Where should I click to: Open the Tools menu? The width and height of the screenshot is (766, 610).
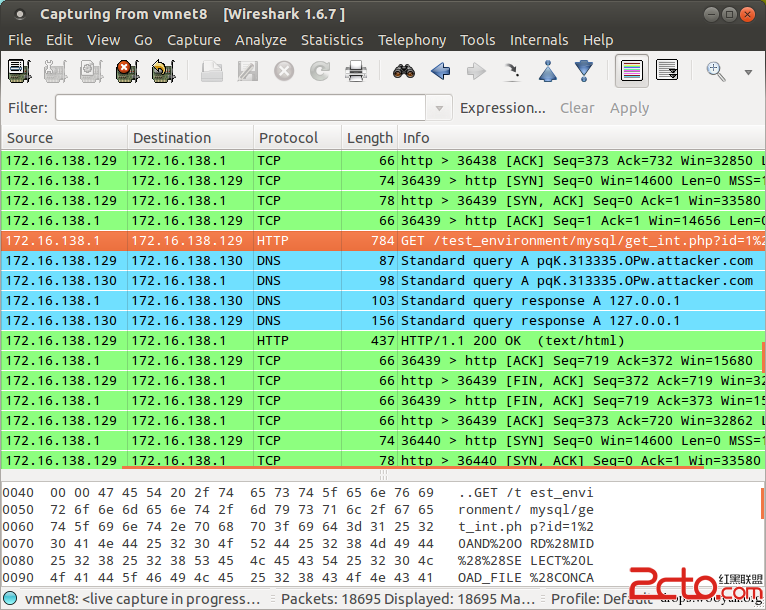click(x=478, y=40)
